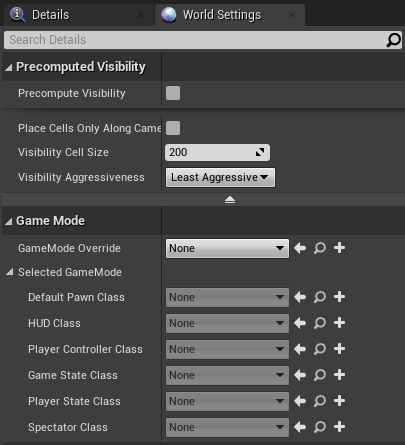Click the search magnifier in Search Details
The image size is (405, 445).
[x=393, y=40]
